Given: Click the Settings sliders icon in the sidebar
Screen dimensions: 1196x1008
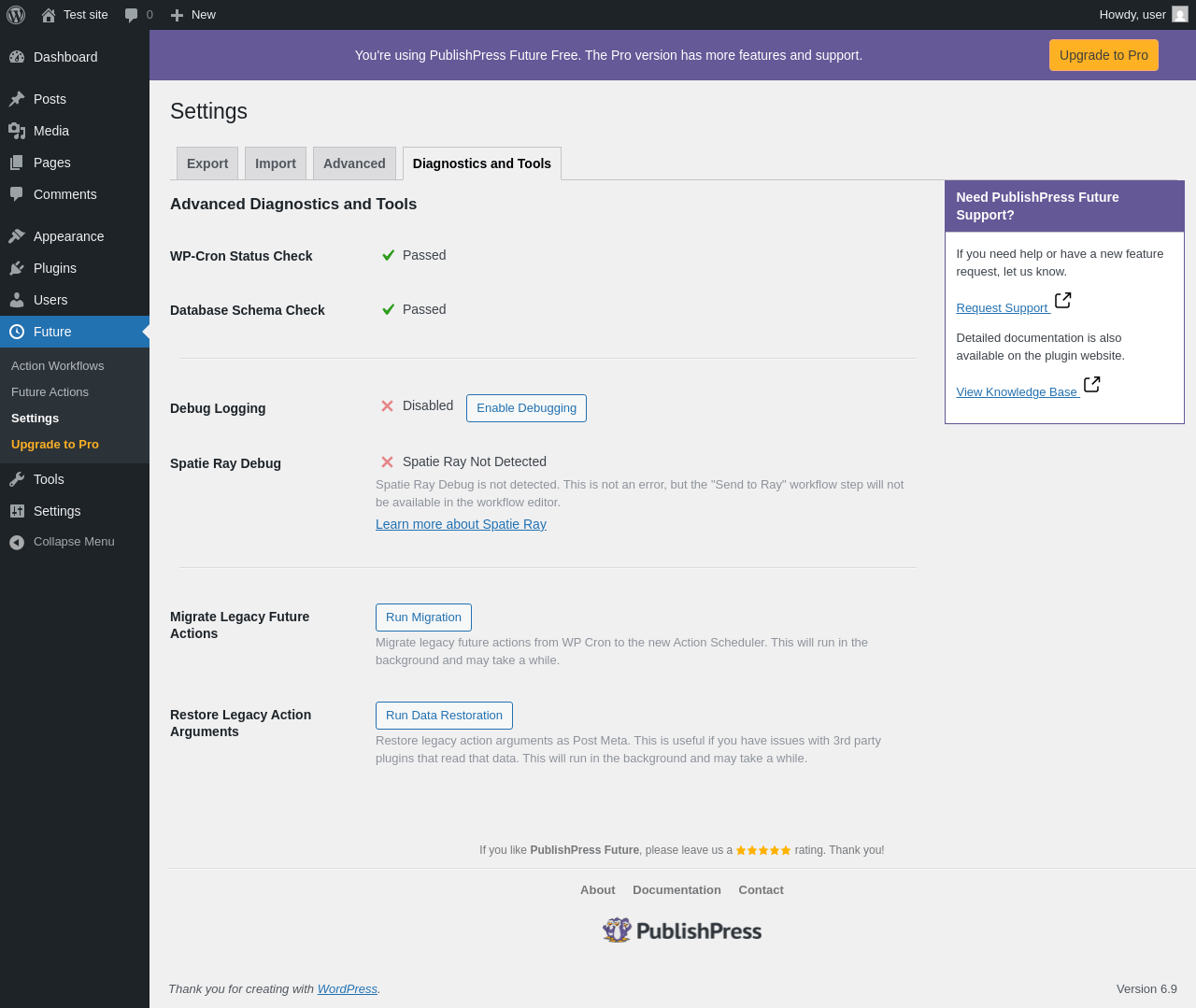Looking at the screenshot, I should click(17, 511).
